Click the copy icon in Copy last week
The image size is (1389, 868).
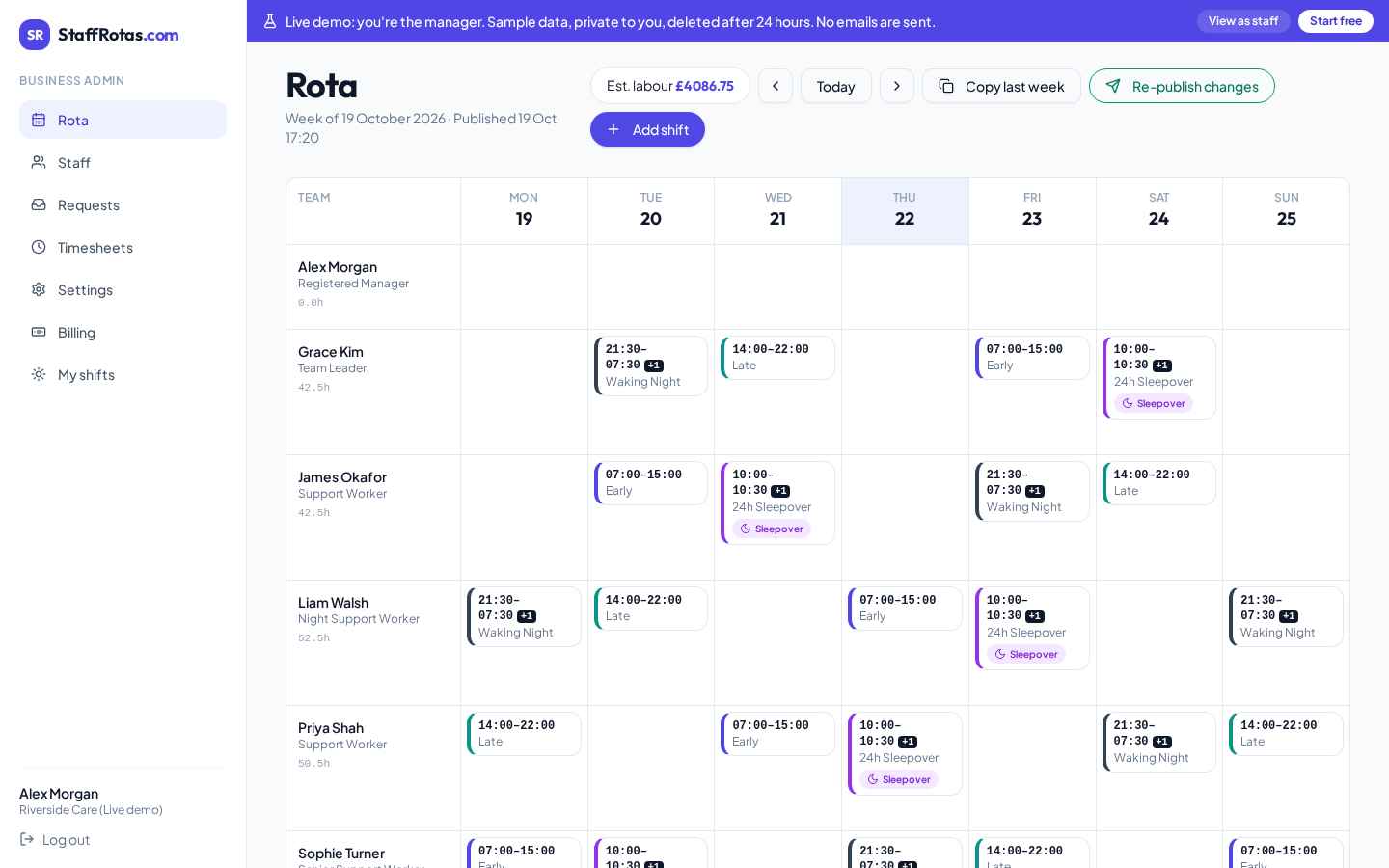(x=946, y=86)
